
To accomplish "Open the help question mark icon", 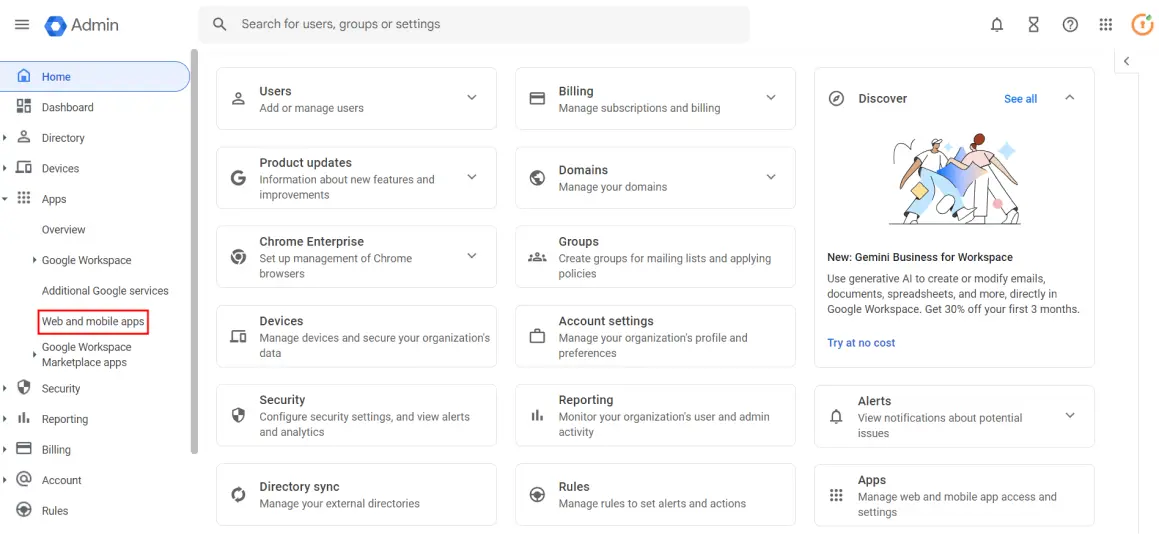I will (1070, 24).
